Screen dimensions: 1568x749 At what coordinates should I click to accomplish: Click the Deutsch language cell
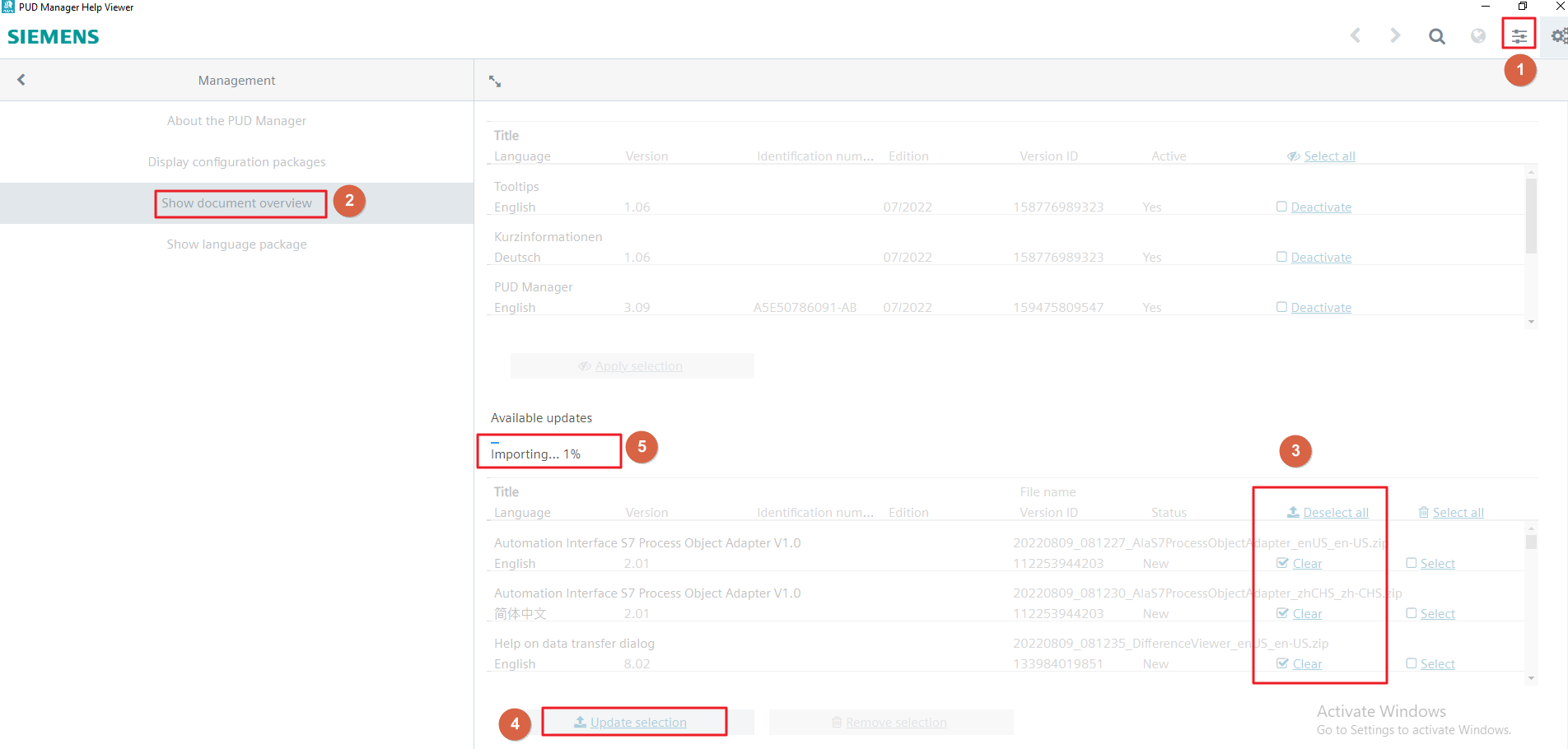point(517,258)
